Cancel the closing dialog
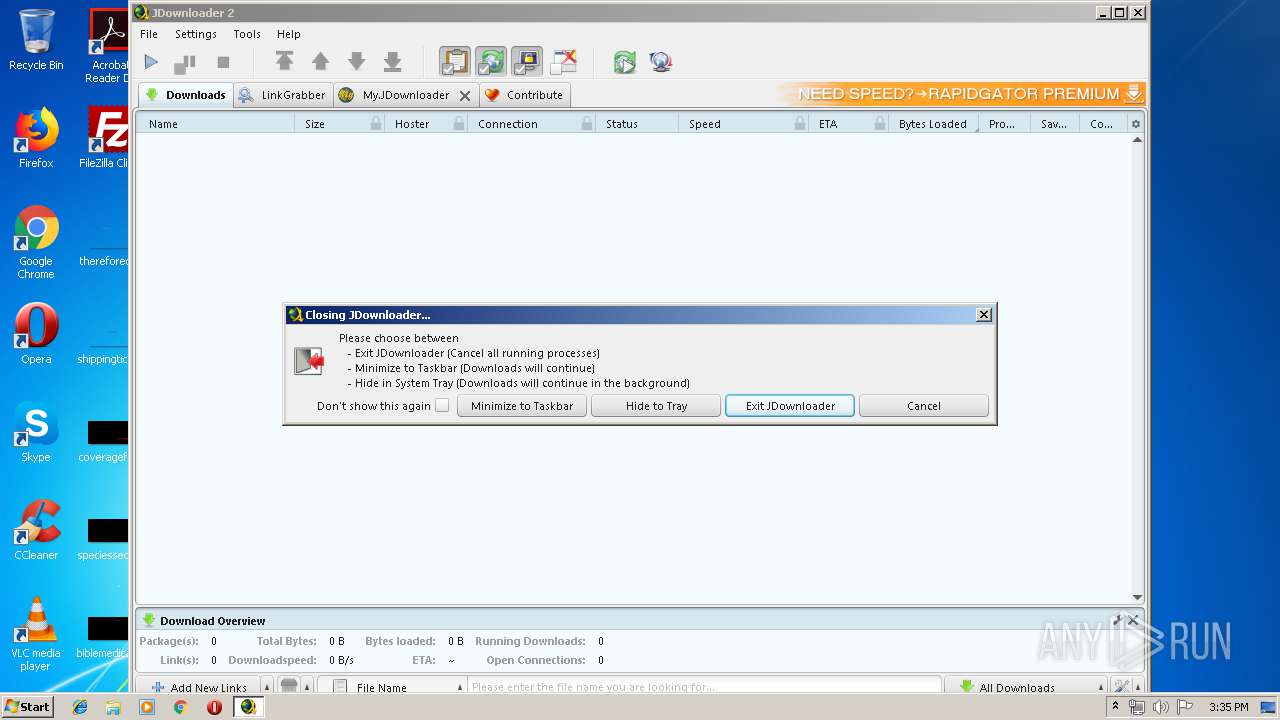The image size is (1280, 720). tap(924, 406)
